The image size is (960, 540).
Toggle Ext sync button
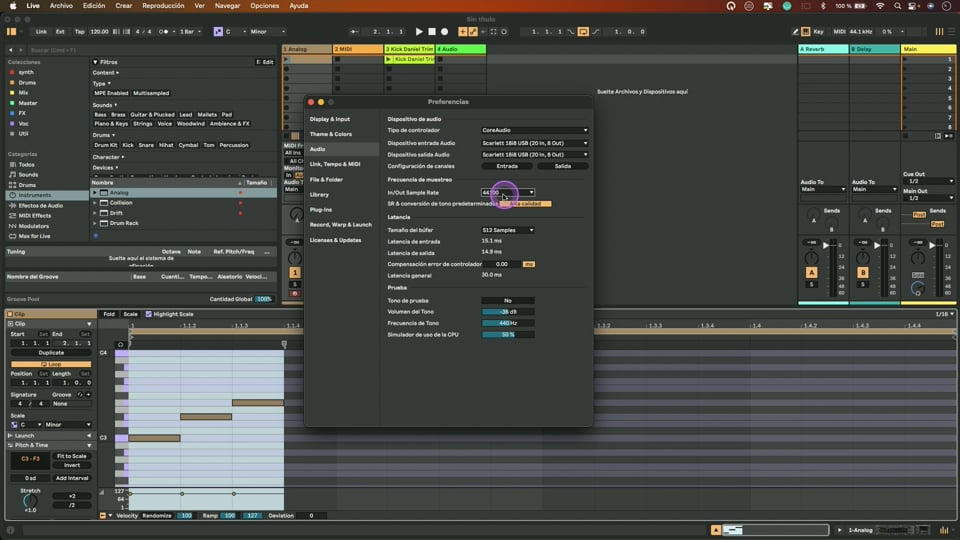[60, 31]
